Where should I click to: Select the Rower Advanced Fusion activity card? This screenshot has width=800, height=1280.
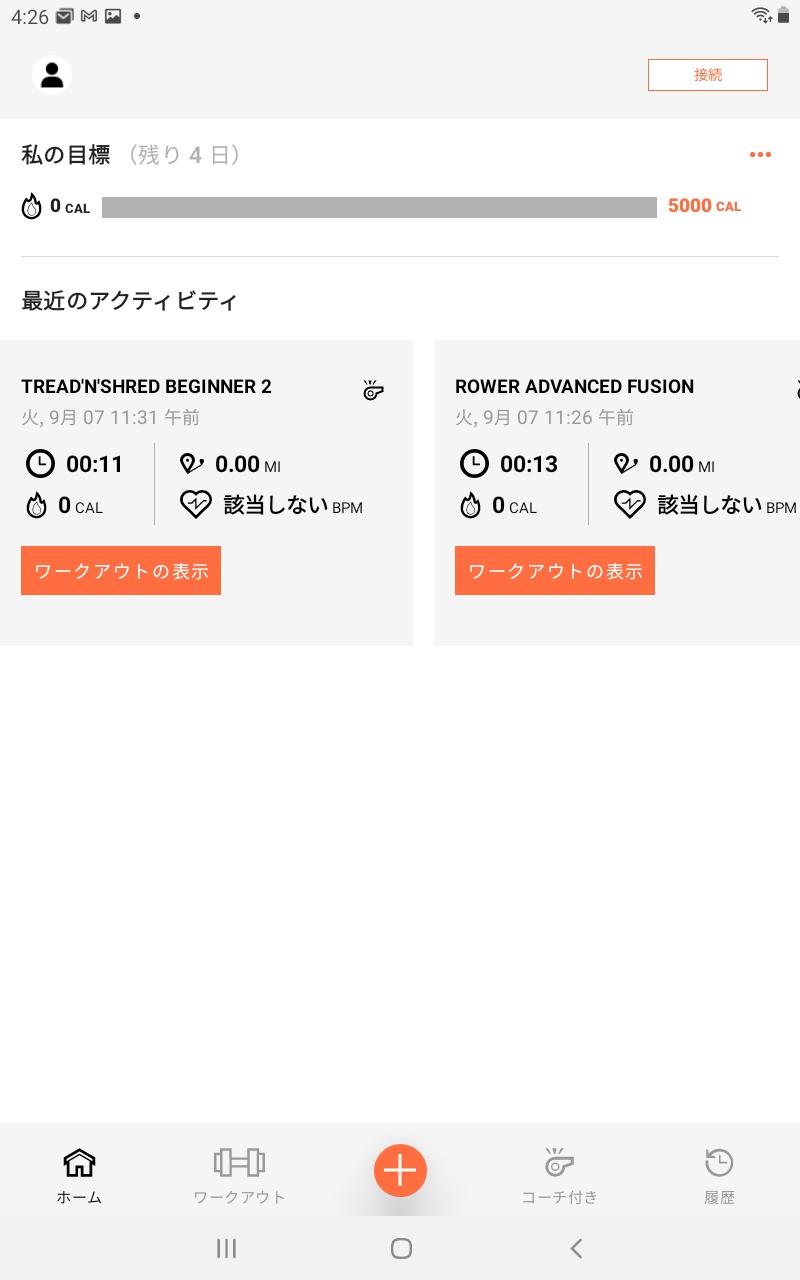pos(617,492)
